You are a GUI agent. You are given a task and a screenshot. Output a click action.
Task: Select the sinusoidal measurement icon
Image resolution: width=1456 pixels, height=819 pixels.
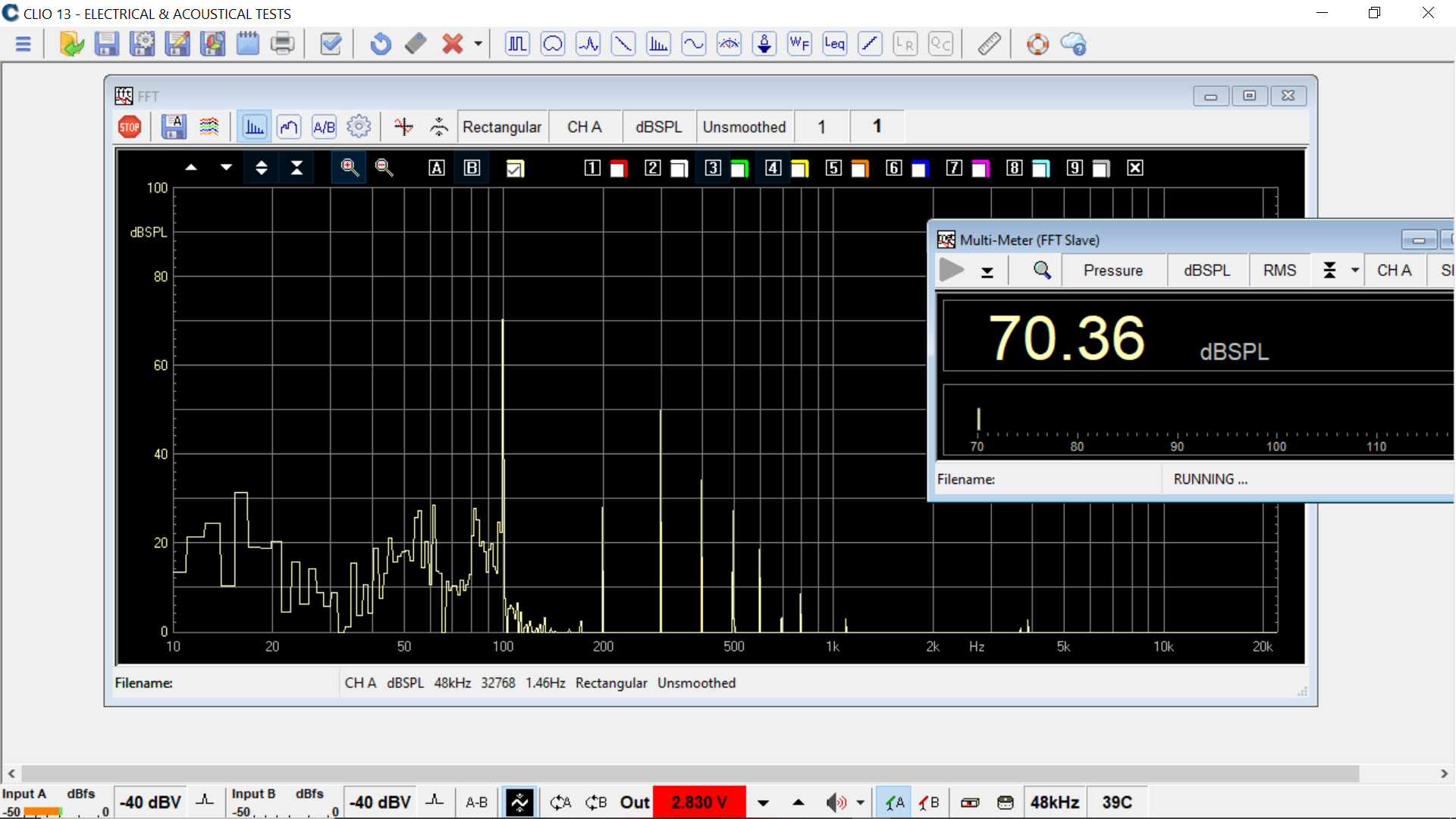pyautogui.click(x=693, y=43)
